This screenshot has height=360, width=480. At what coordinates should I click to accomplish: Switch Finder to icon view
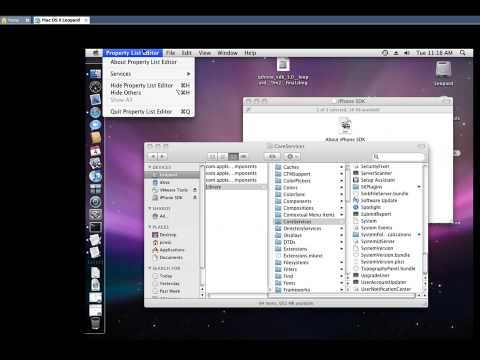coord(212,156)
